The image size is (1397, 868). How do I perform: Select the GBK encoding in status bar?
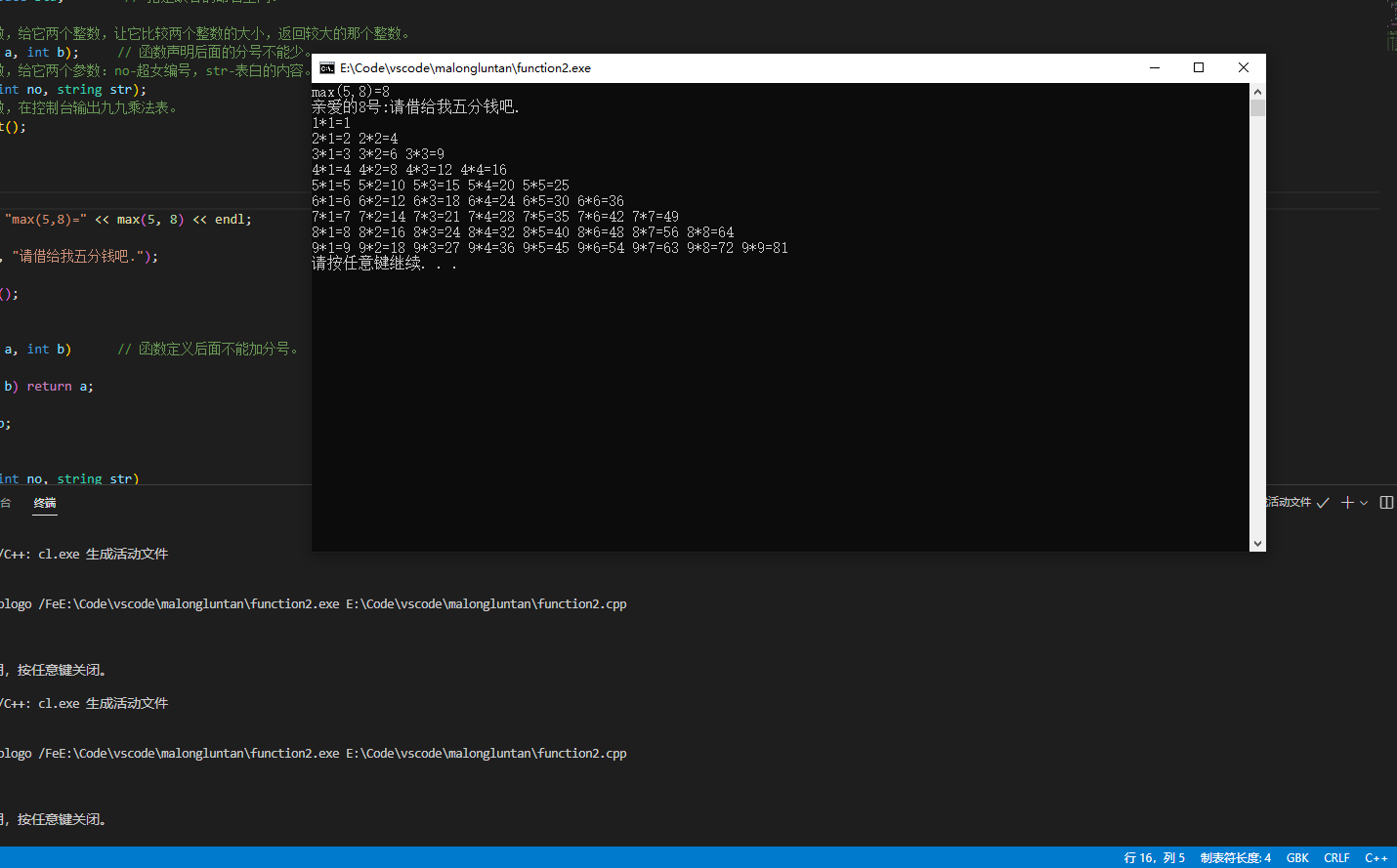click(x=1297, y=858)
